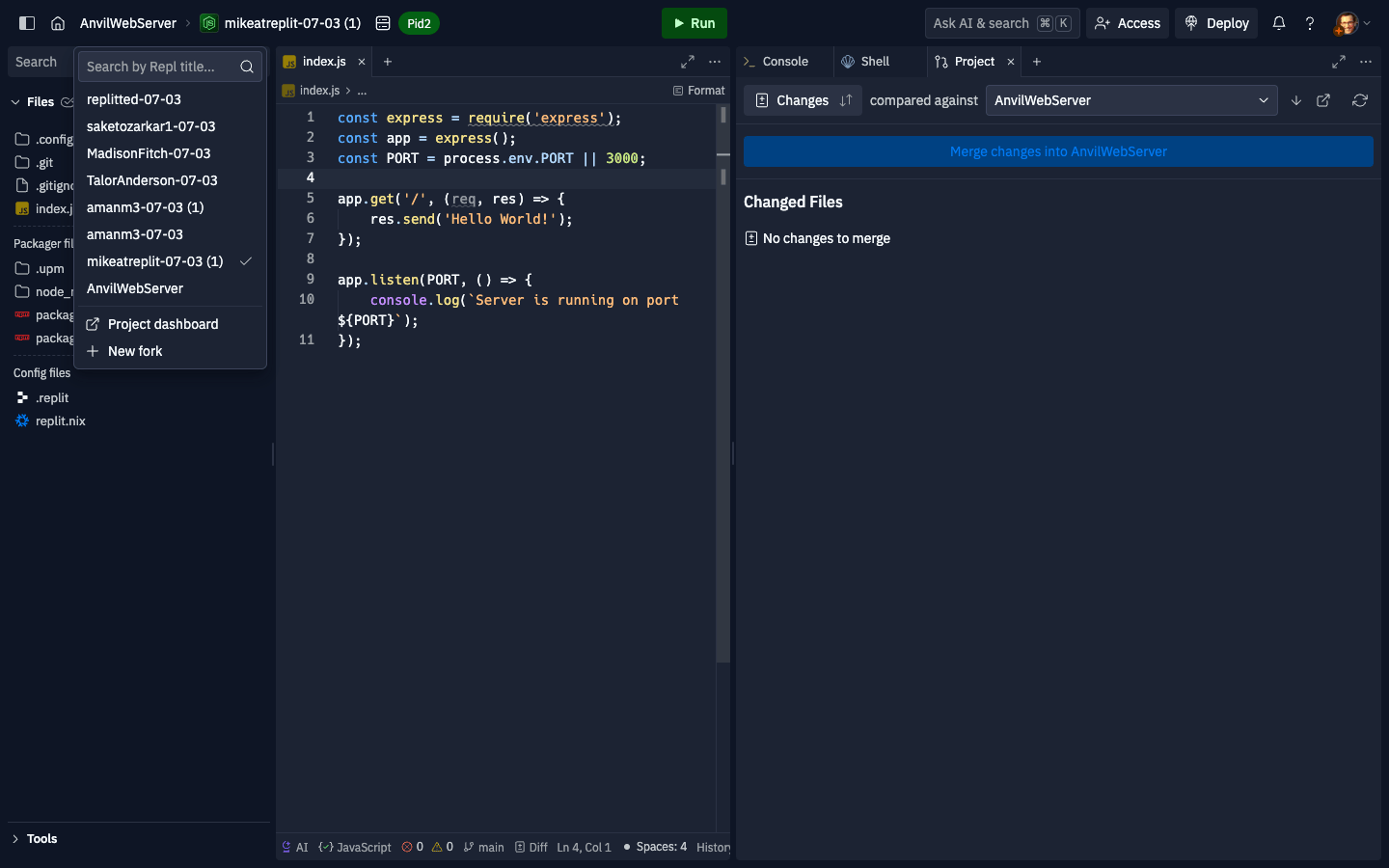Viewport: 1389px width, 868px height.
Task: Toggle the sidebar panel icon
Action: tap(27, 23)
